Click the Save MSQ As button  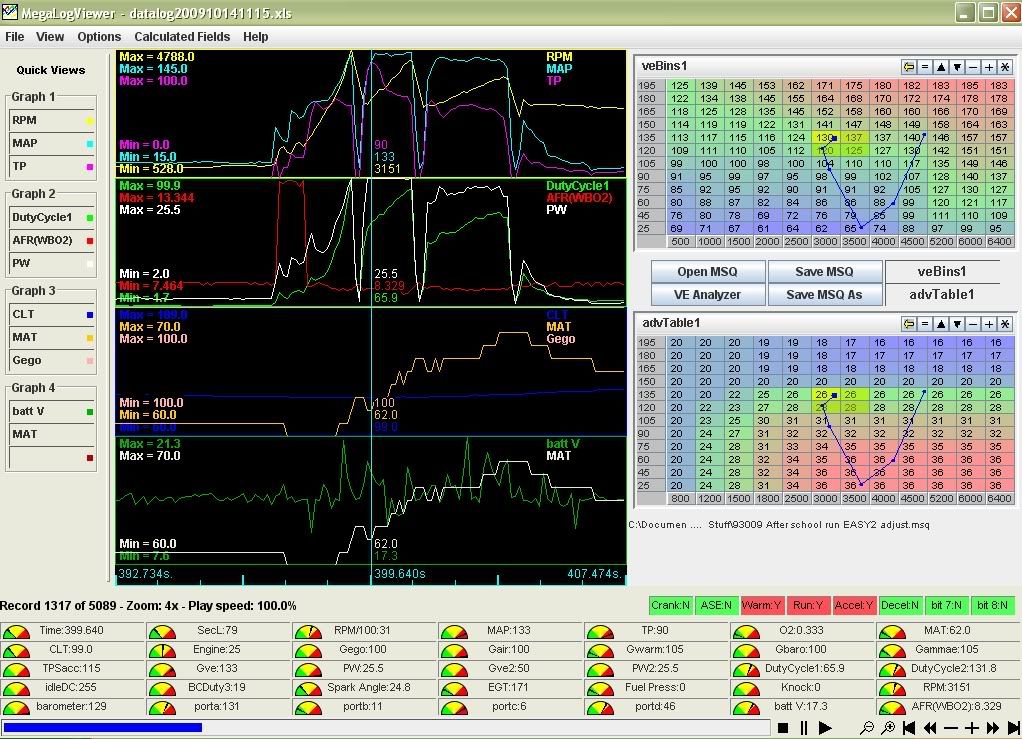824,294
